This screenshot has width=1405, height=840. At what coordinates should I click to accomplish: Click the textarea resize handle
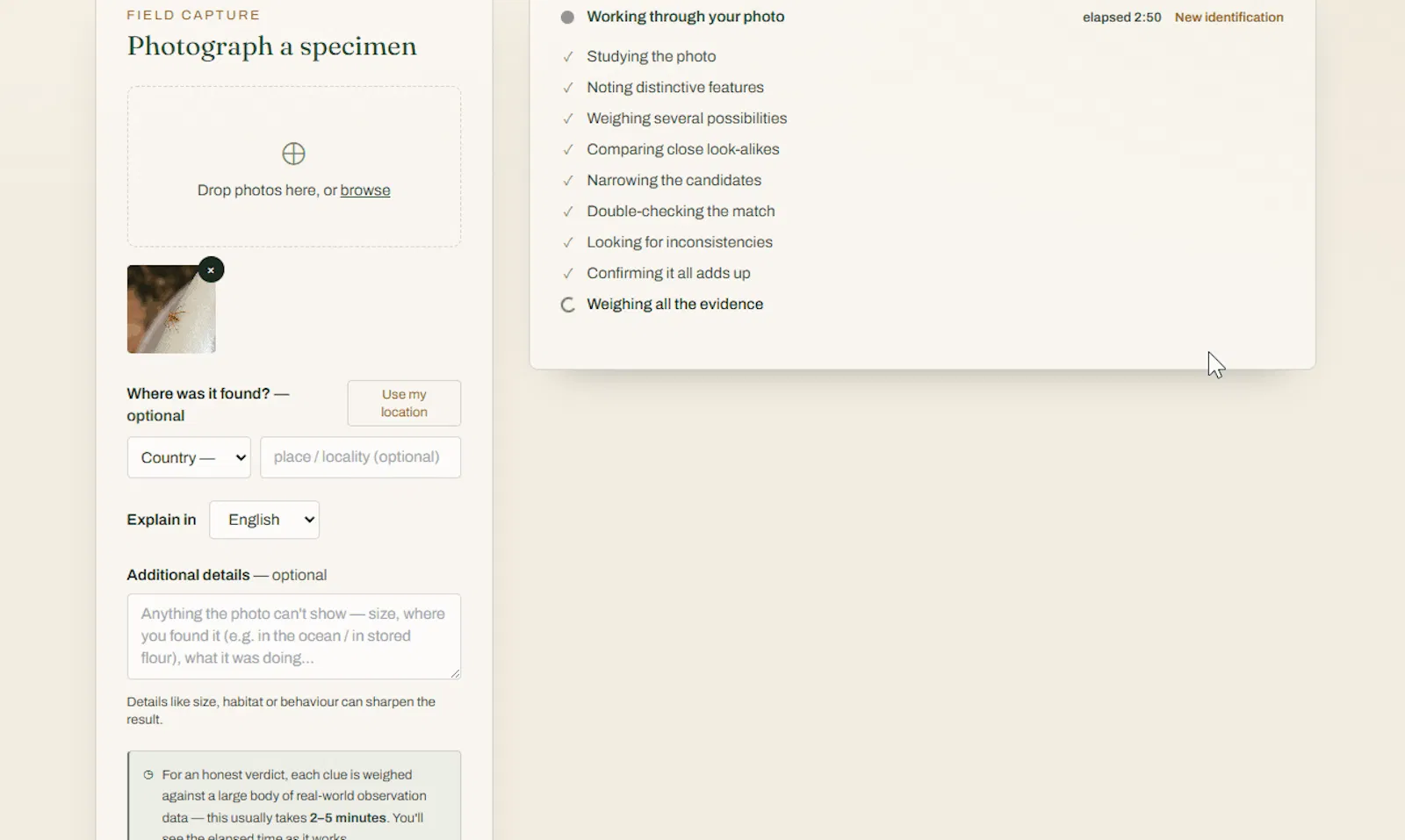[x=455, y=673]
